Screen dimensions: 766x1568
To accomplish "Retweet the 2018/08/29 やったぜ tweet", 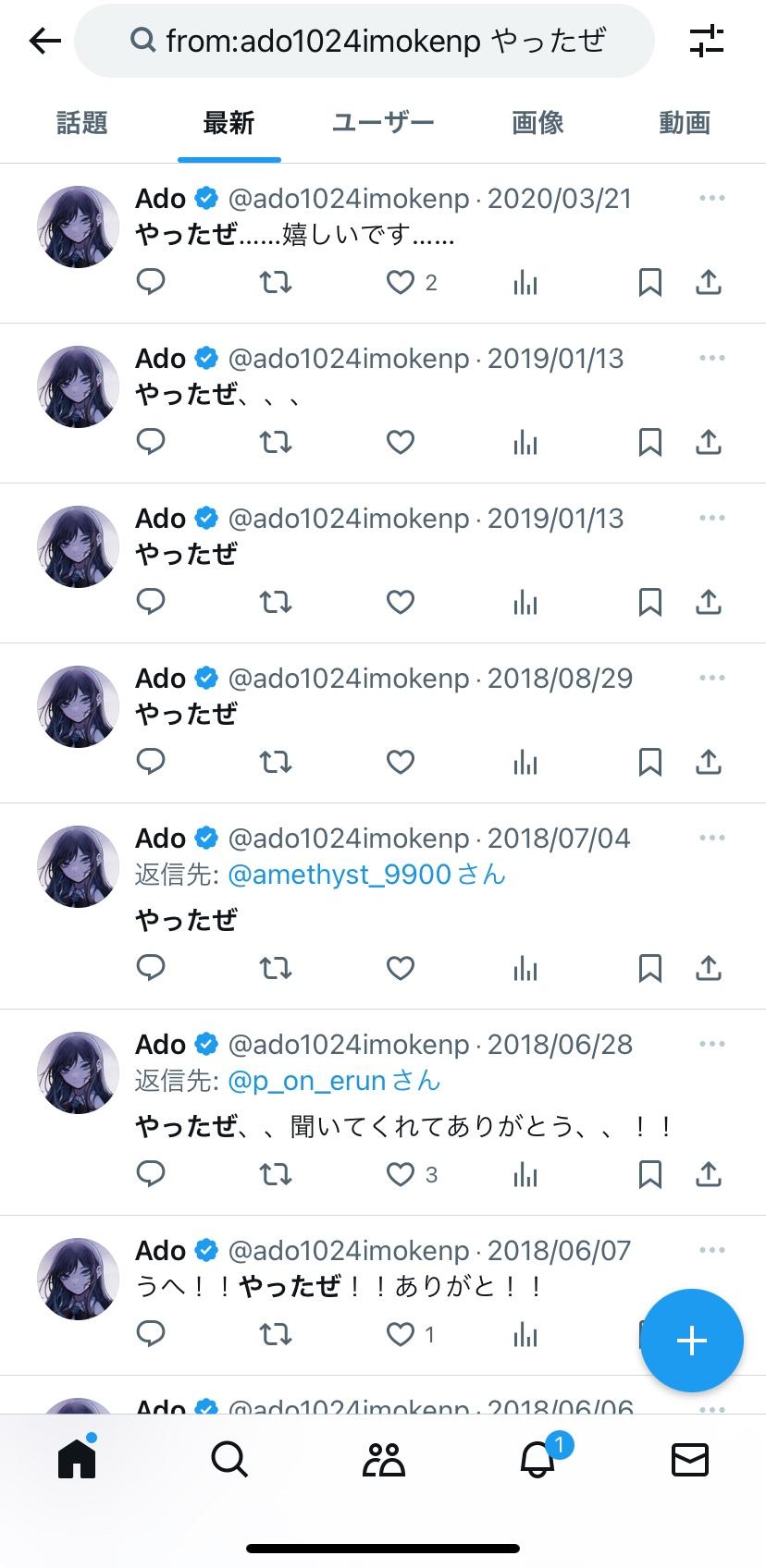I will [276, 762].
